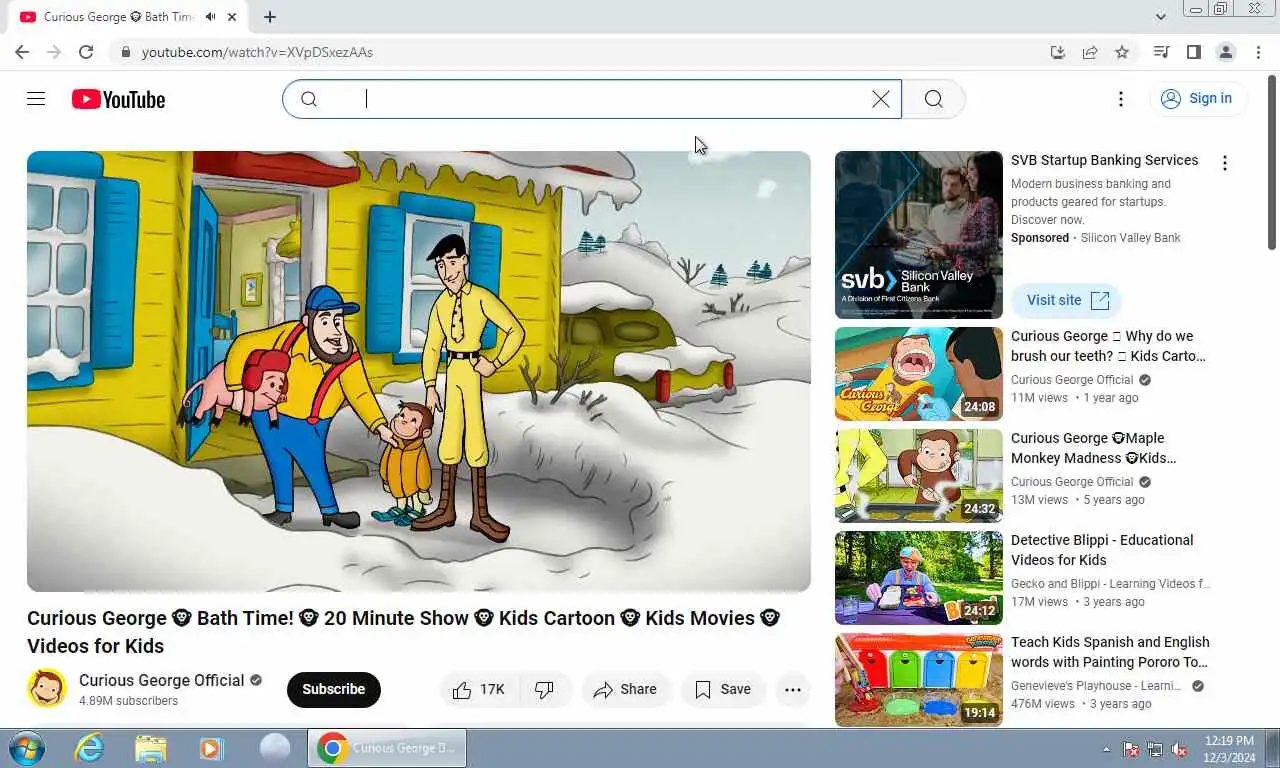Dislike the video with thumbs down
Viewport: 1280px width, 768px height.
coord(545,689)
